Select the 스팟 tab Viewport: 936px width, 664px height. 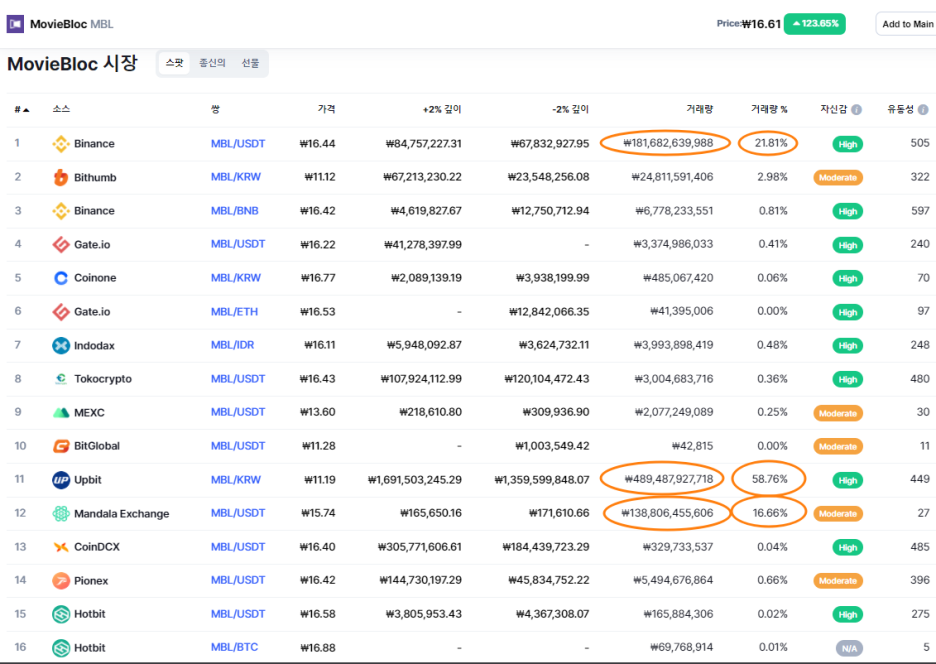[x=174, y=63]
